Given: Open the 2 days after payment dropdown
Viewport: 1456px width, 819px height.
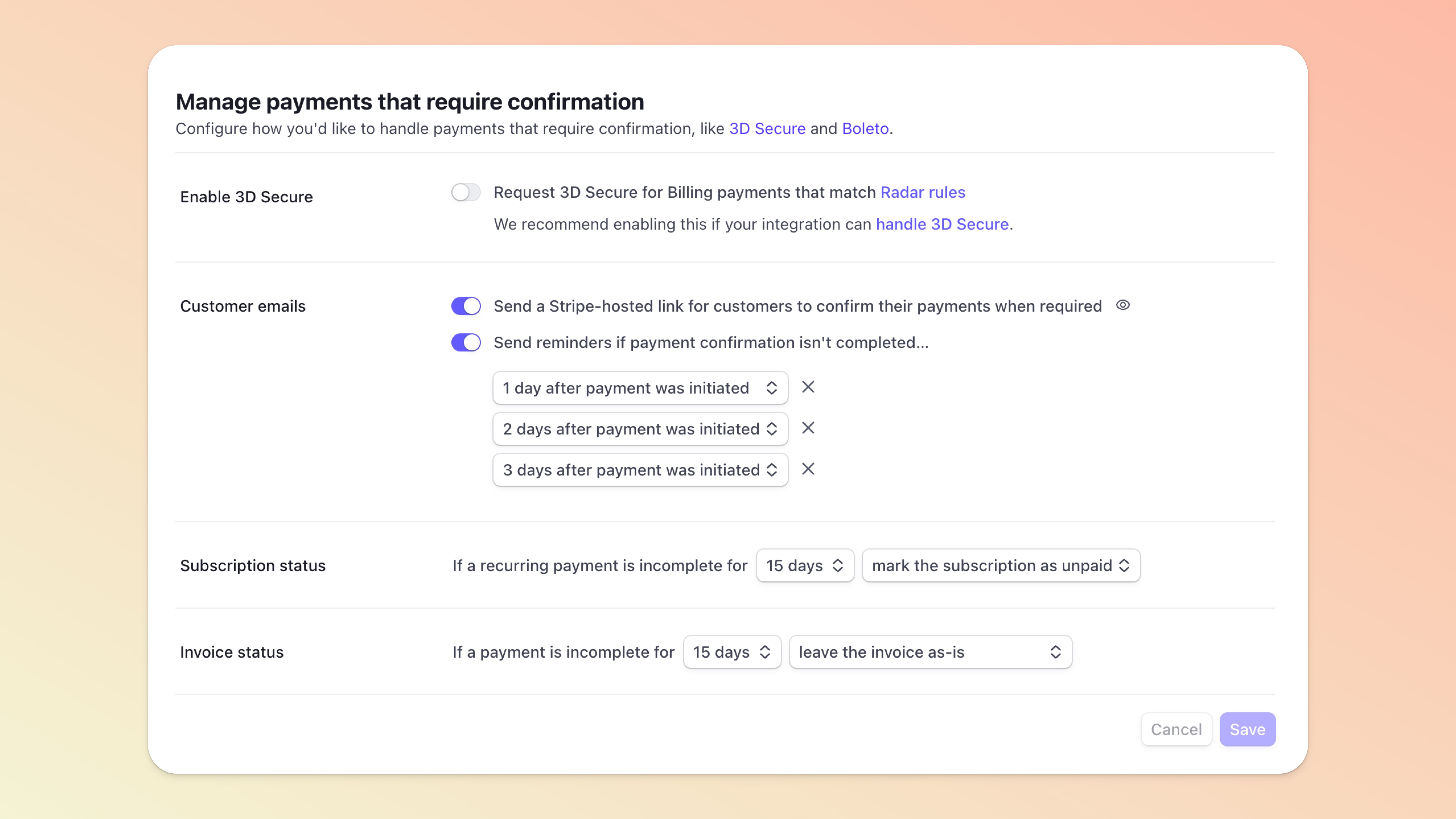Looking at the screenshot, I should (640, 429).
